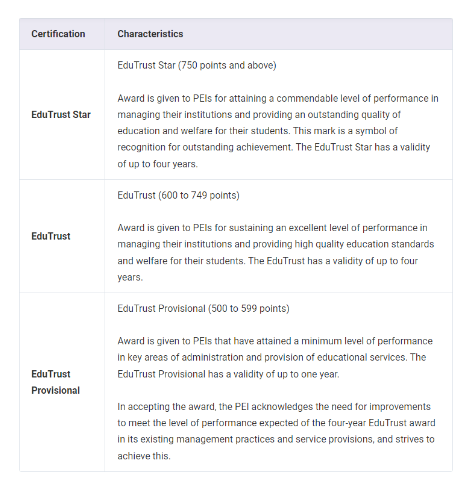Click paragraph starting 'Award is given to PEIs for sustaining'
This screenshot has width=463, height=485.
pos(276,253)
